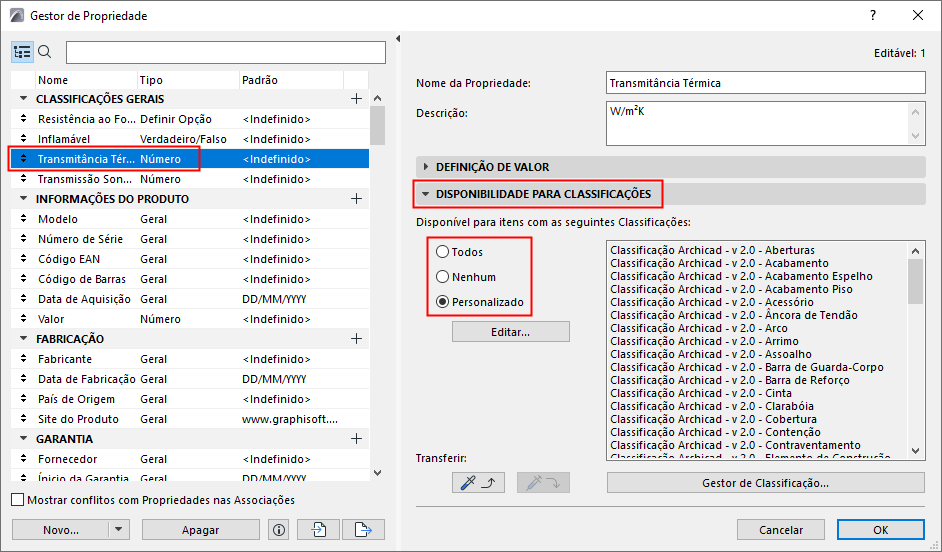Click reorder handle of Fabricante row
The width and height of the screenshot is (942, 552).
point(23,359)
